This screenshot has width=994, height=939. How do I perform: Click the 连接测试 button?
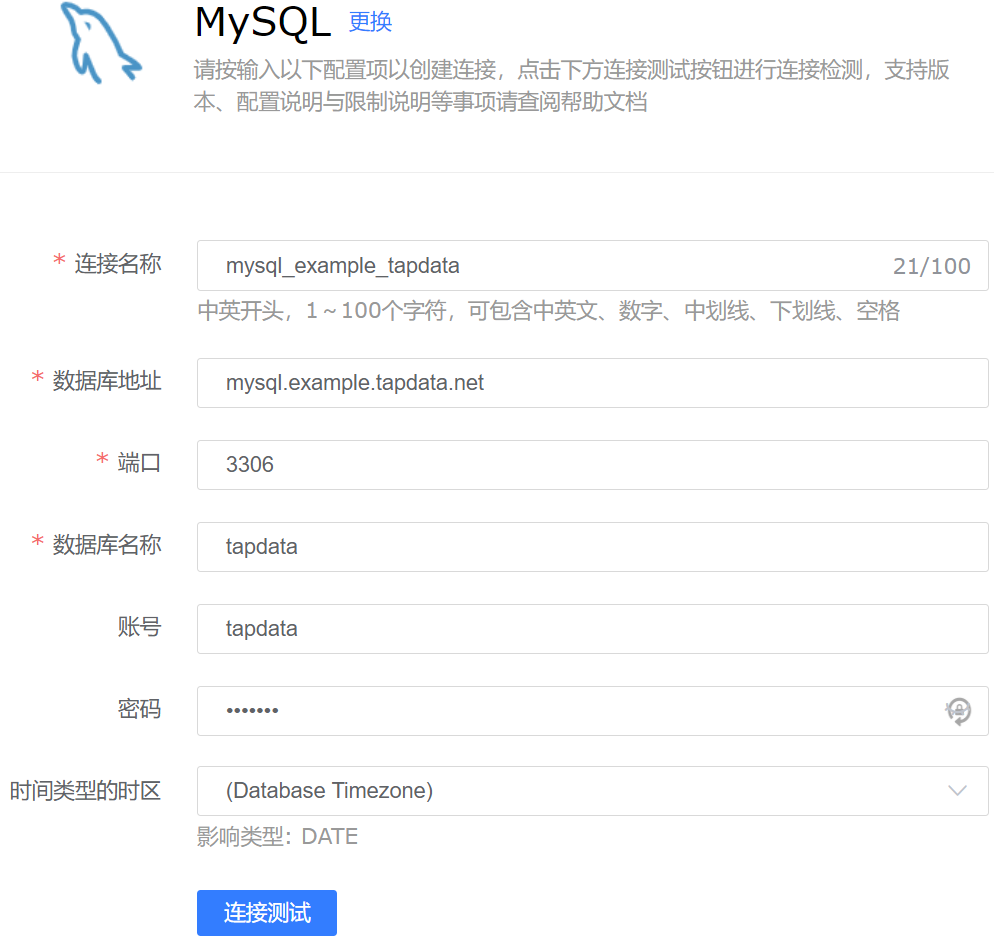[x=267, y=912]
